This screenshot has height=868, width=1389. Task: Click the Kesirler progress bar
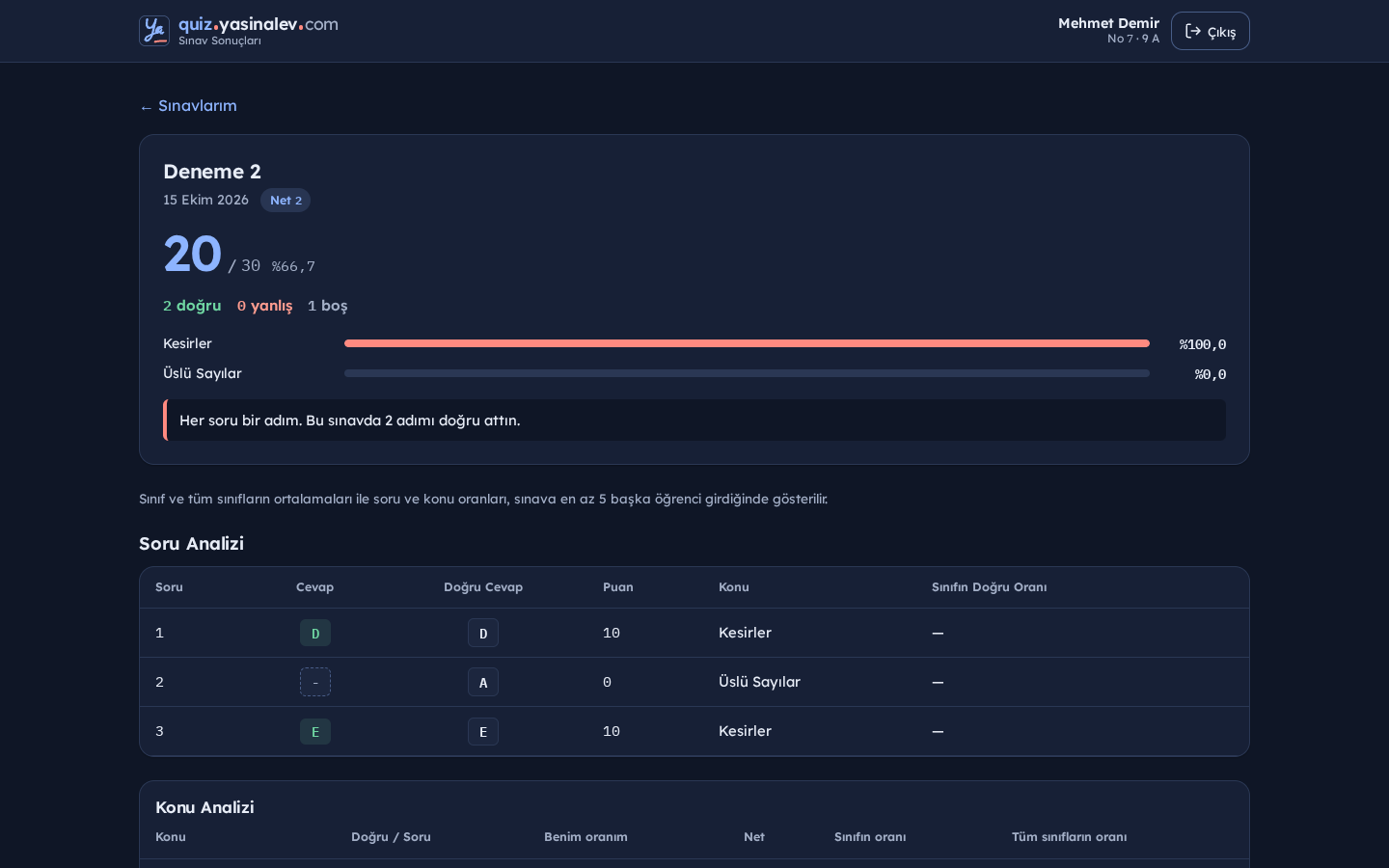point(747,343)
